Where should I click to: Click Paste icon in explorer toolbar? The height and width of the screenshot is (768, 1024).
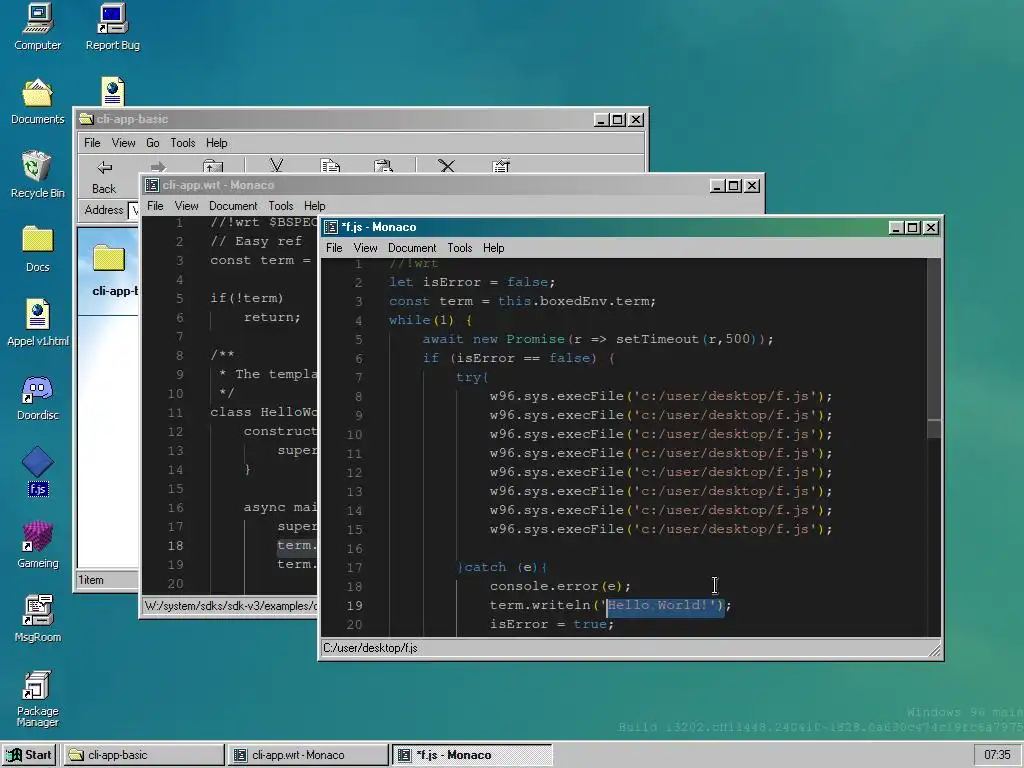coord(383,166)
